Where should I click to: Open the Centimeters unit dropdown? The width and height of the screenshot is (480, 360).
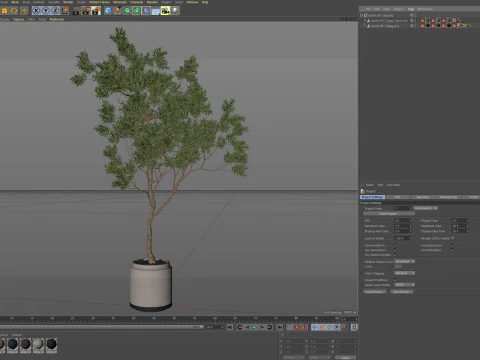point(425,208)
